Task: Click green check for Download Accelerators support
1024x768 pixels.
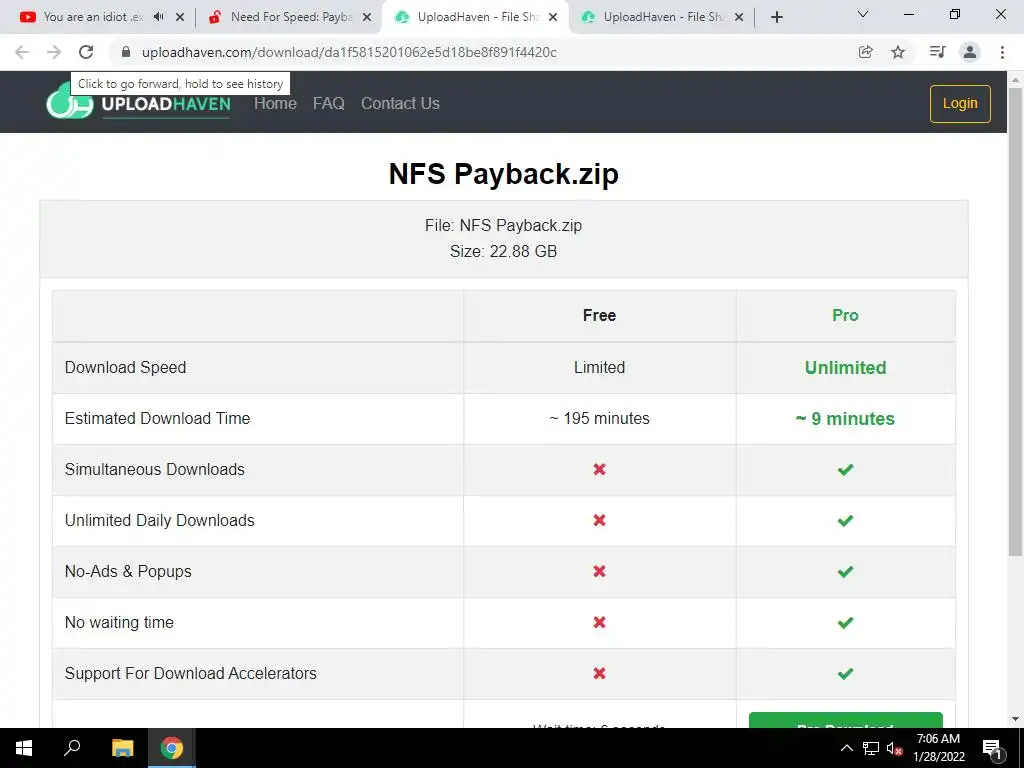Action: tap(845, 673)
